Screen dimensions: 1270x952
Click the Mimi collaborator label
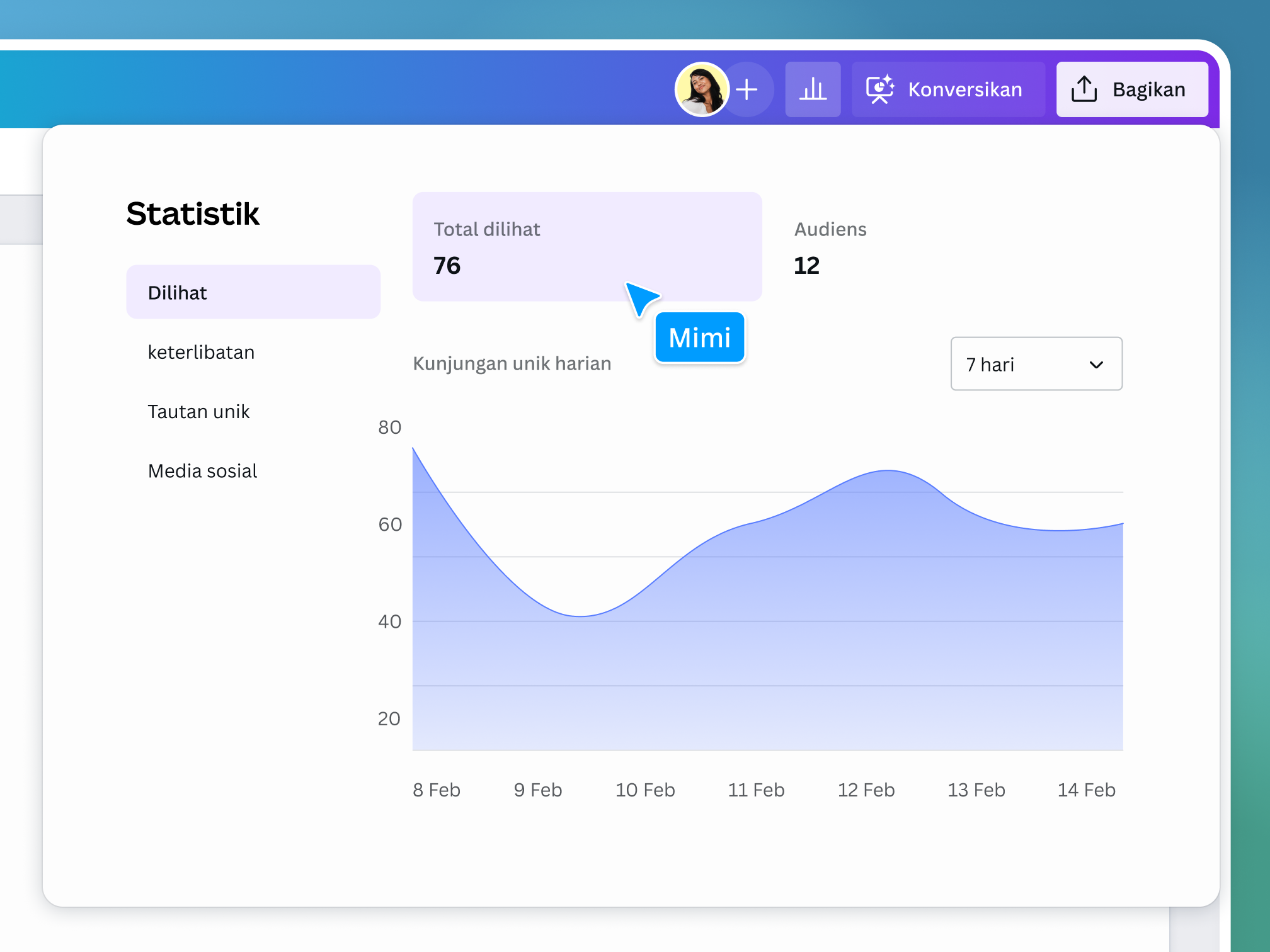(x=699, y=337)
